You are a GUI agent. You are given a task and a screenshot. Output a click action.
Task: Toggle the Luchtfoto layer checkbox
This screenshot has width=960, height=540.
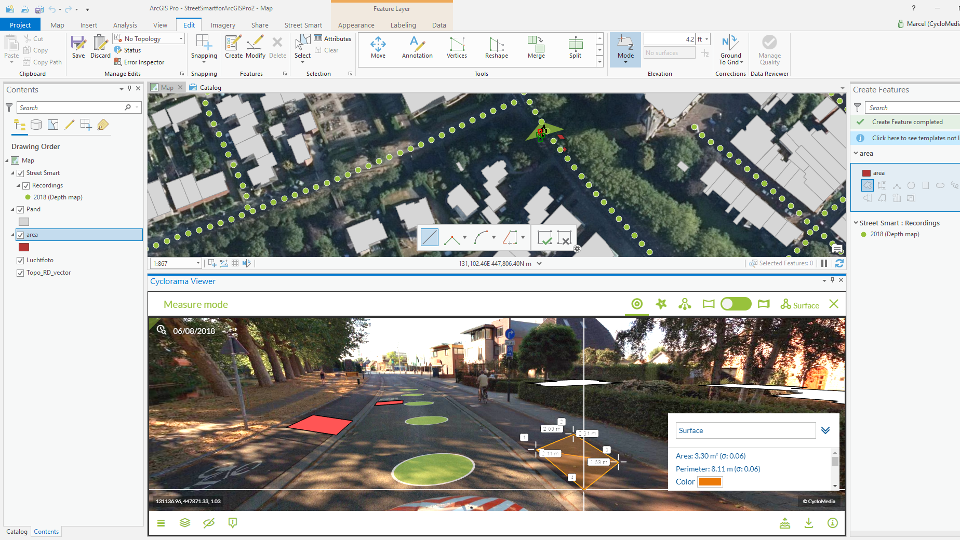(20, 260)
